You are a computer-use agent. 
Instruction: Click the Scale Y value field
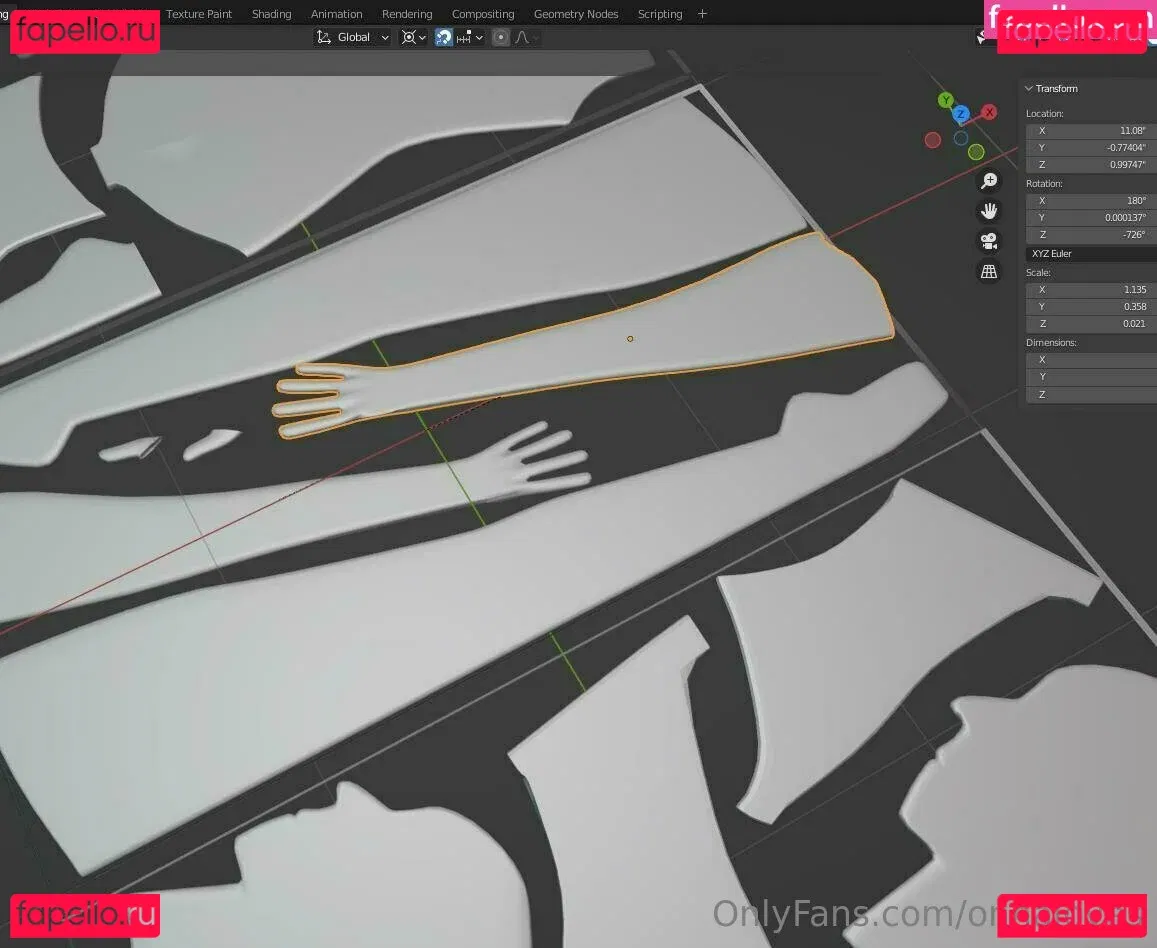1091,307
